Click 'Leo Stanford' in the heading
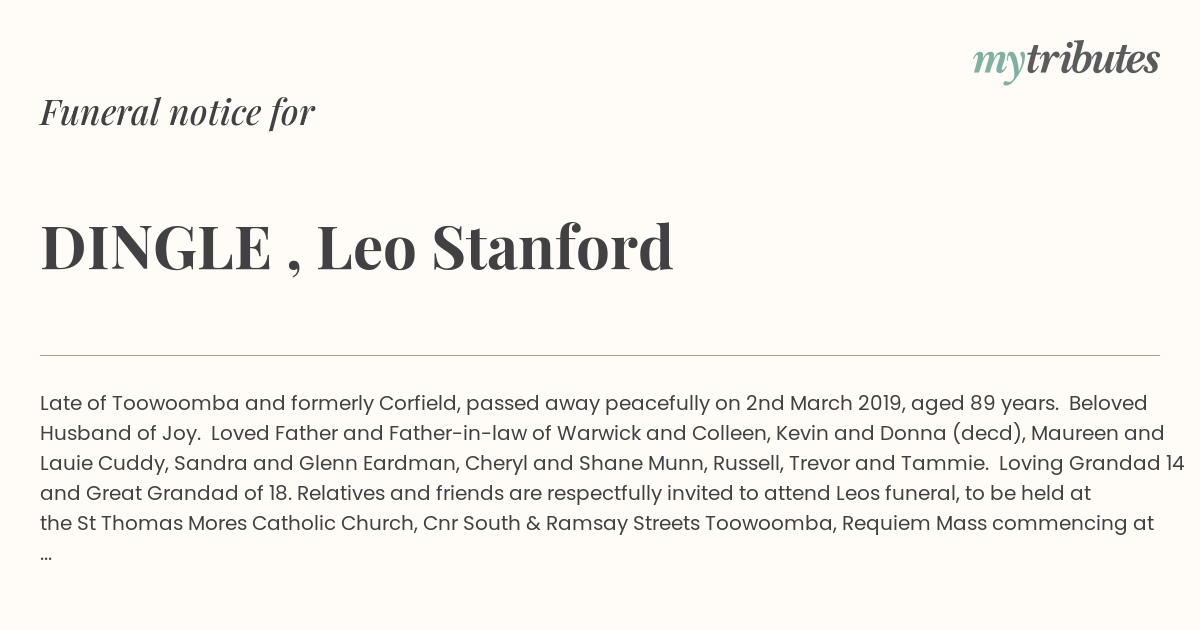1200x630 pixels. pyautogui.click(x=495, y=248)
